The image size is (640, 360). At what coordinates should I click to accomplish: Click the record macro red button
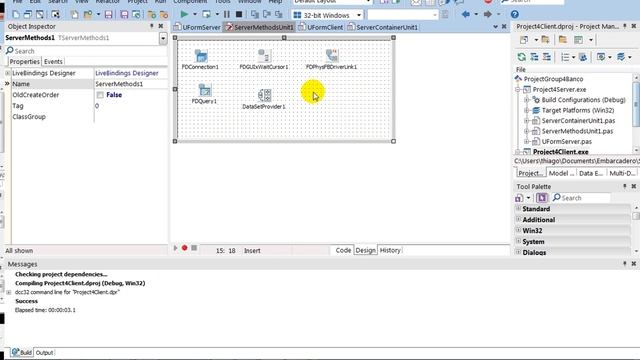click(x=184, y=248)
